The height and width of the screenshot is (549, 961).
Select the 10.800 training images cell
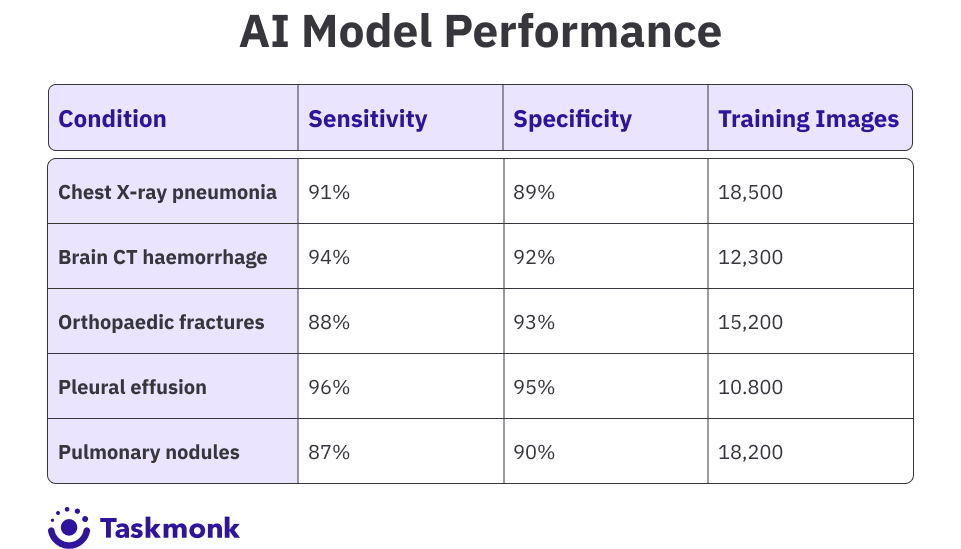pyautogui.click(x=810, y=386)
